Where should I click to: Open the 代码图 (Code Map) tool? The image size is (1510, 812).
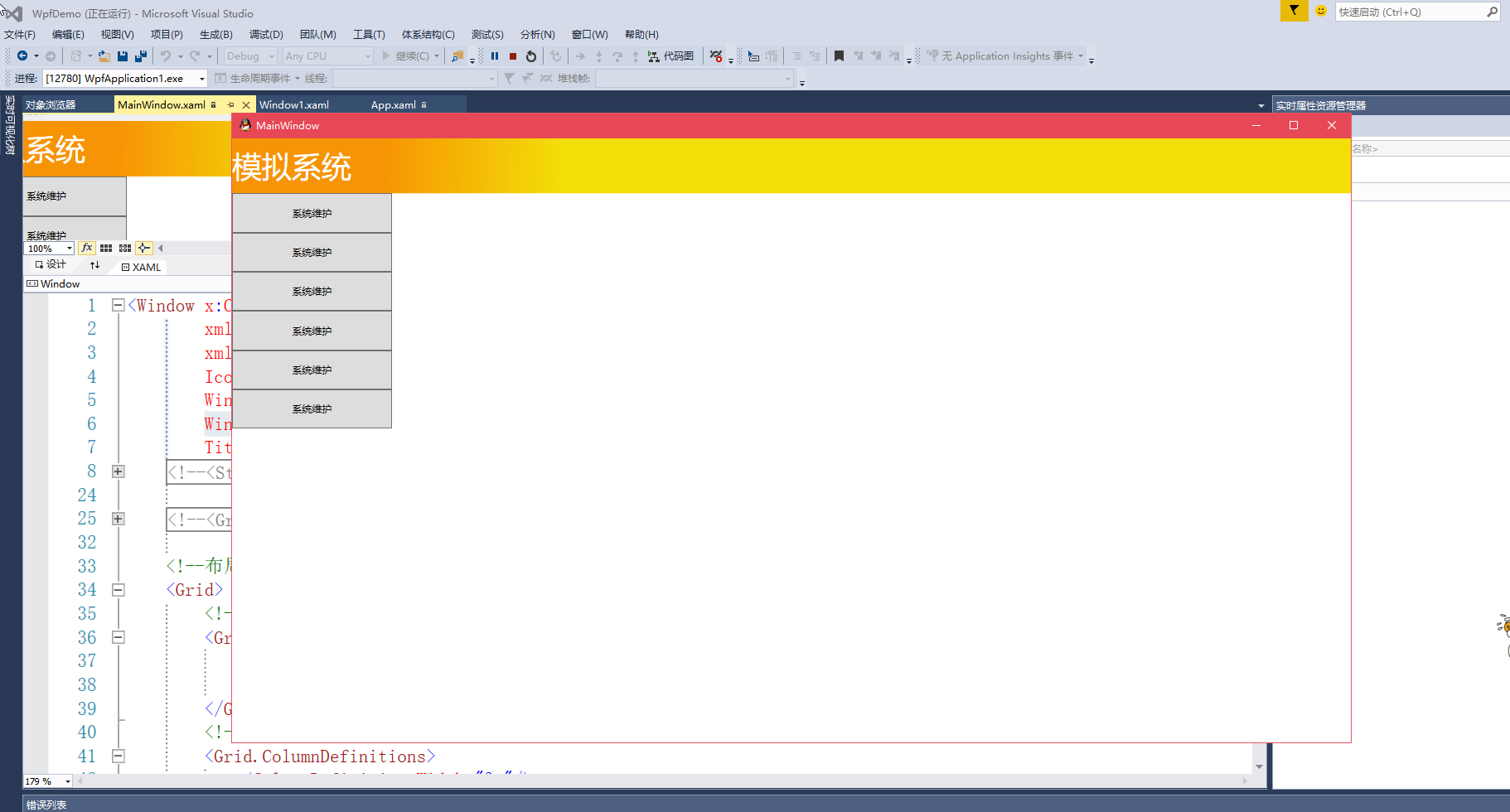pyautogui.click(x=673, y=56)
